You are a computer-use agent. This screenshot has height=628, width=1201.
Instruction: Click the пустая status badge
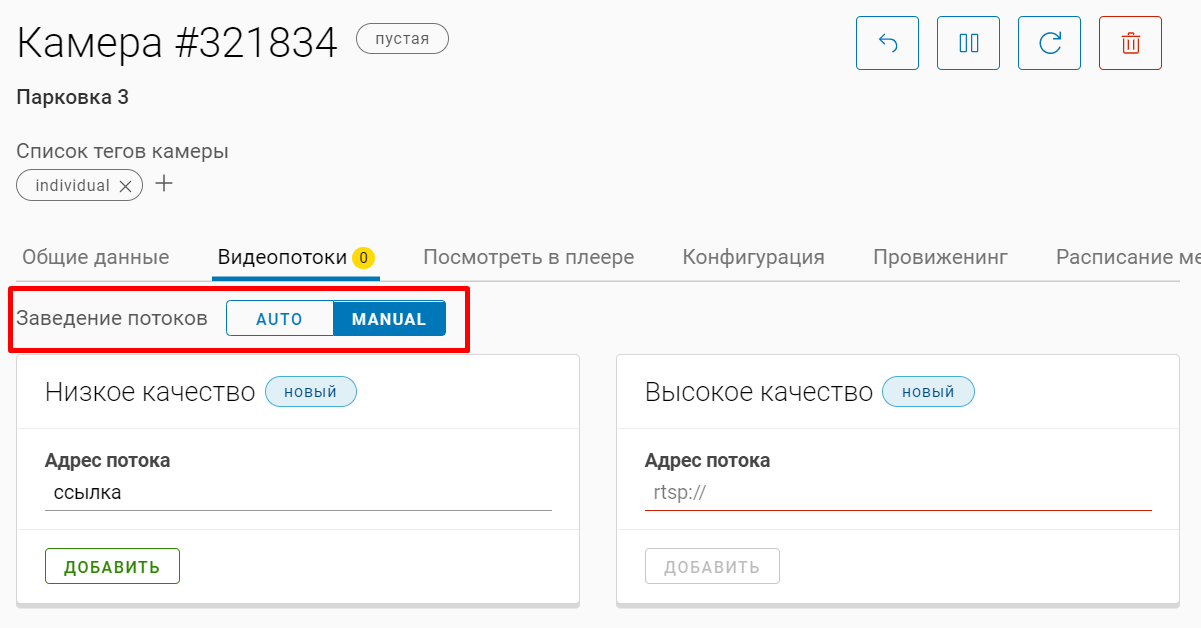(402, 39)
